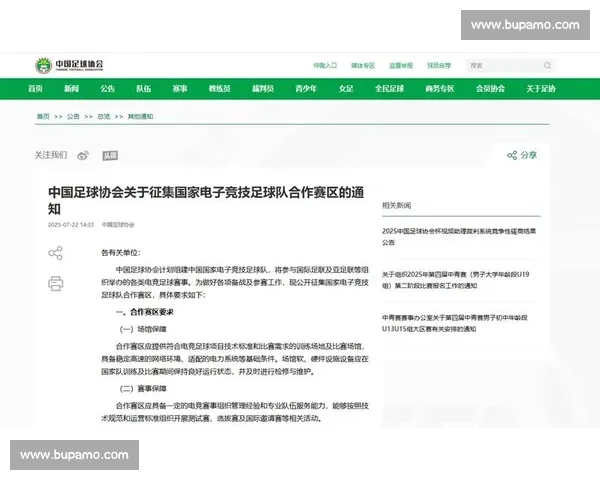Open the 会员协会 nav menu item
The height and width of the screenshot is (480, 600).
tap(491, 89)
